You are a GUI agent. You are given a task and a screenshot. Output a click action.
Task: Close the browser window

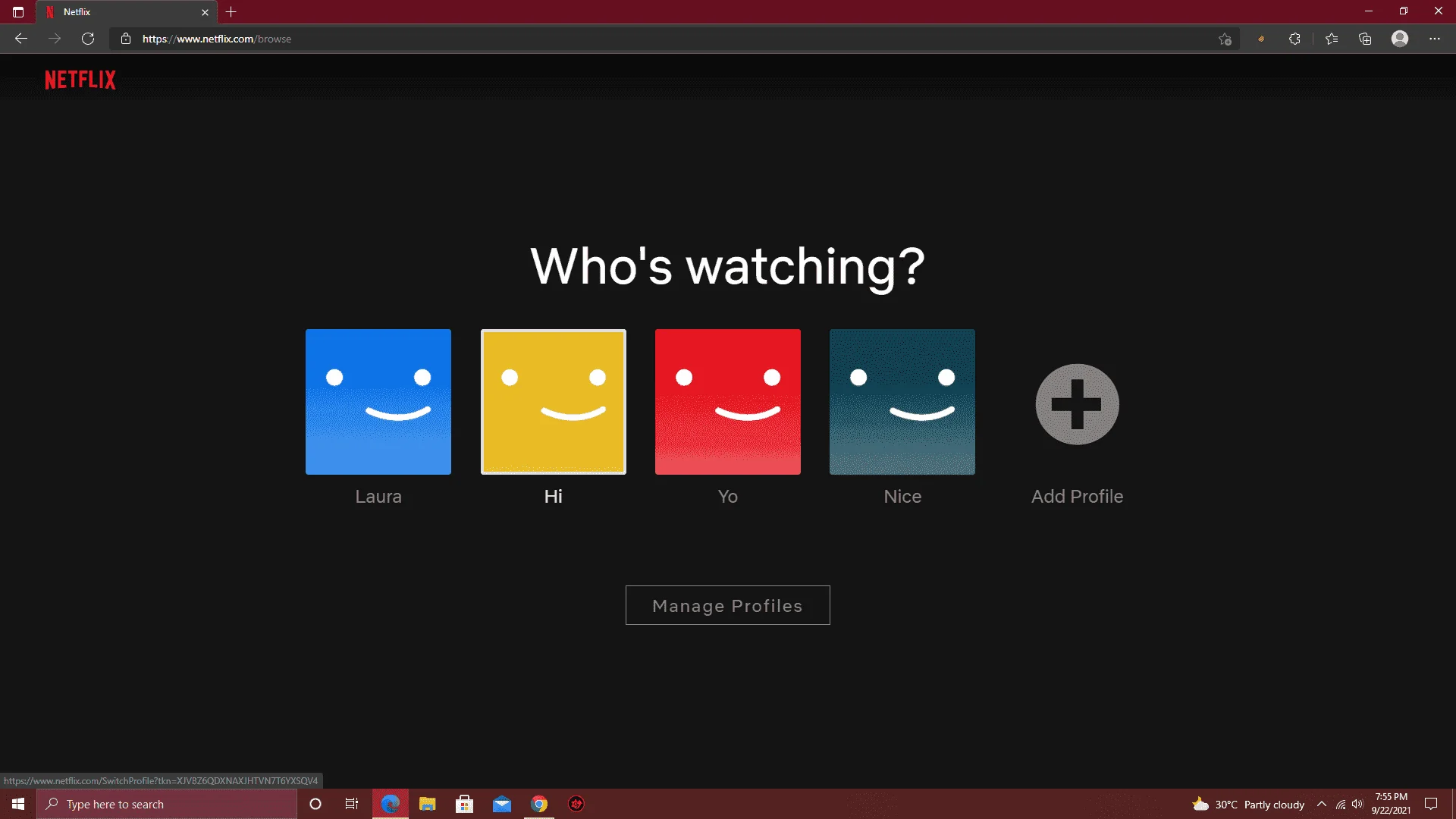pos(1439,11)
